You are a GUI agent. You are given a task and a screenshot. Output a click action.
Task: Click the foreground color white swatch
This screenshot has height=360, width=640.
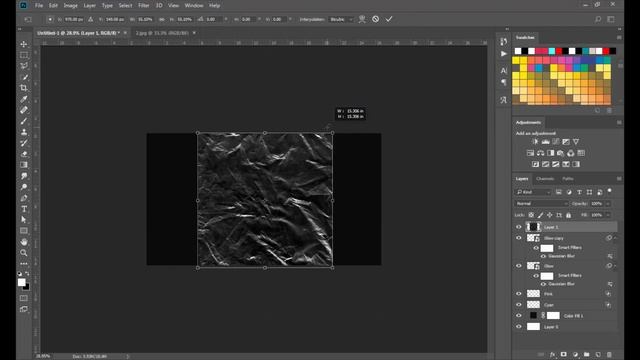(22, 282)
